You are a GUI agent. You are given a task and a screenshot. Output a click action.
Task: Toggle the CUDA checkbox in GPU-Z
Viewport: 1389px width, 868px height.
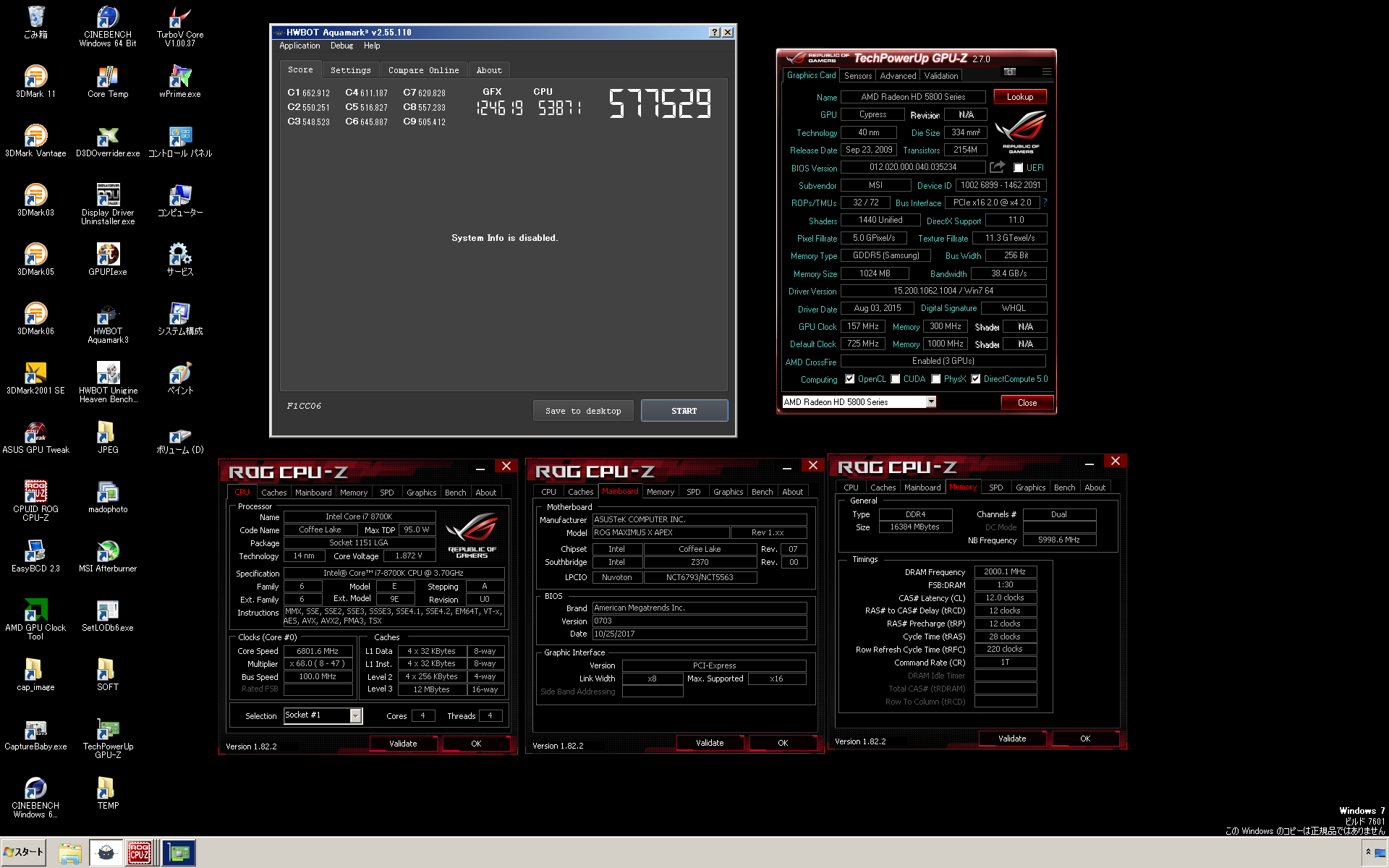coord(896,379)
